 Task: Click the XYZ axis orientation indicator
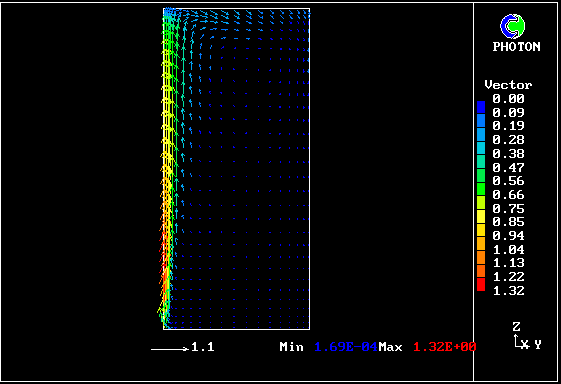click(527, 336)
